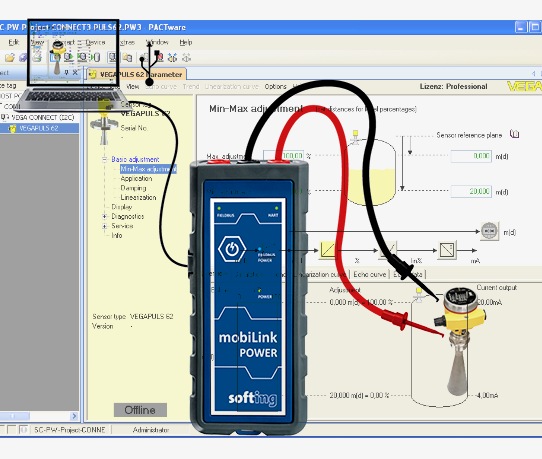Click the first small status bar box icon
542x459 pixels.
point(11,430)
